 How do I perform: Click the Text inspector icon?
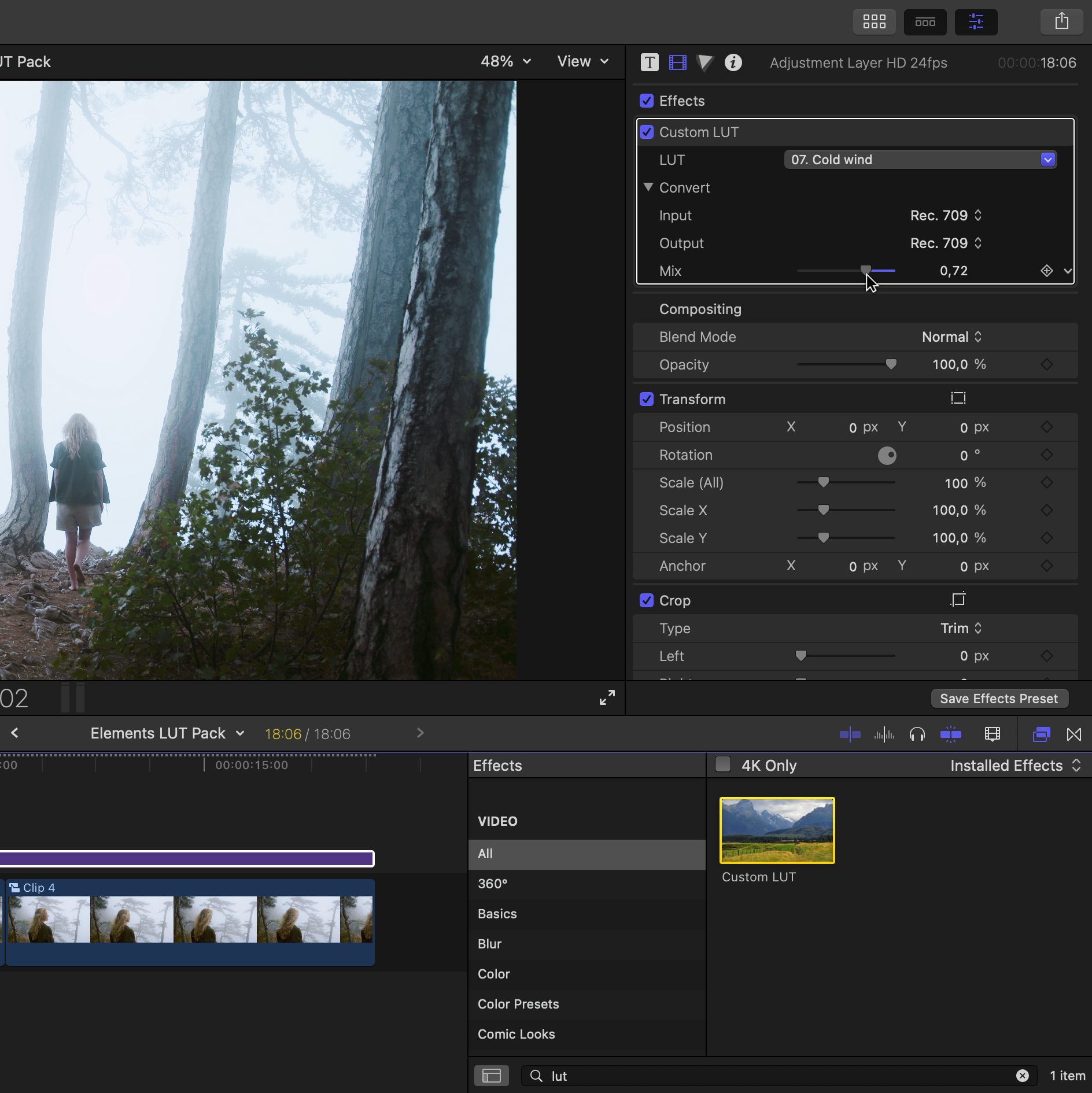pyautogui.click(x=650, y=62)
